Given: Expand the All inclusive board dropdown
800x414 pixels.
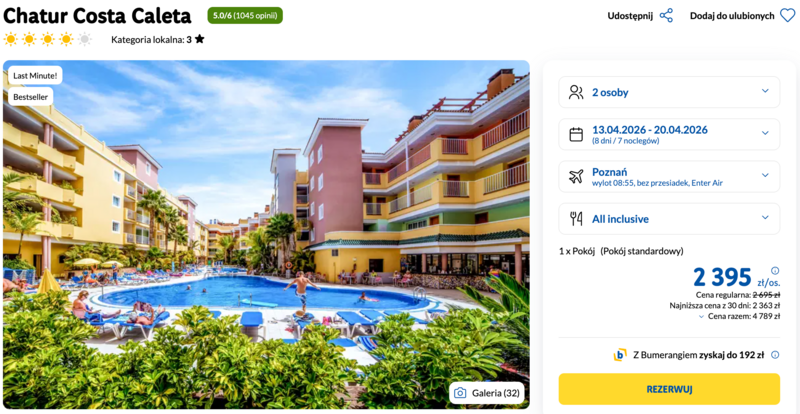Looking at the screenshot, I should 669,219.
